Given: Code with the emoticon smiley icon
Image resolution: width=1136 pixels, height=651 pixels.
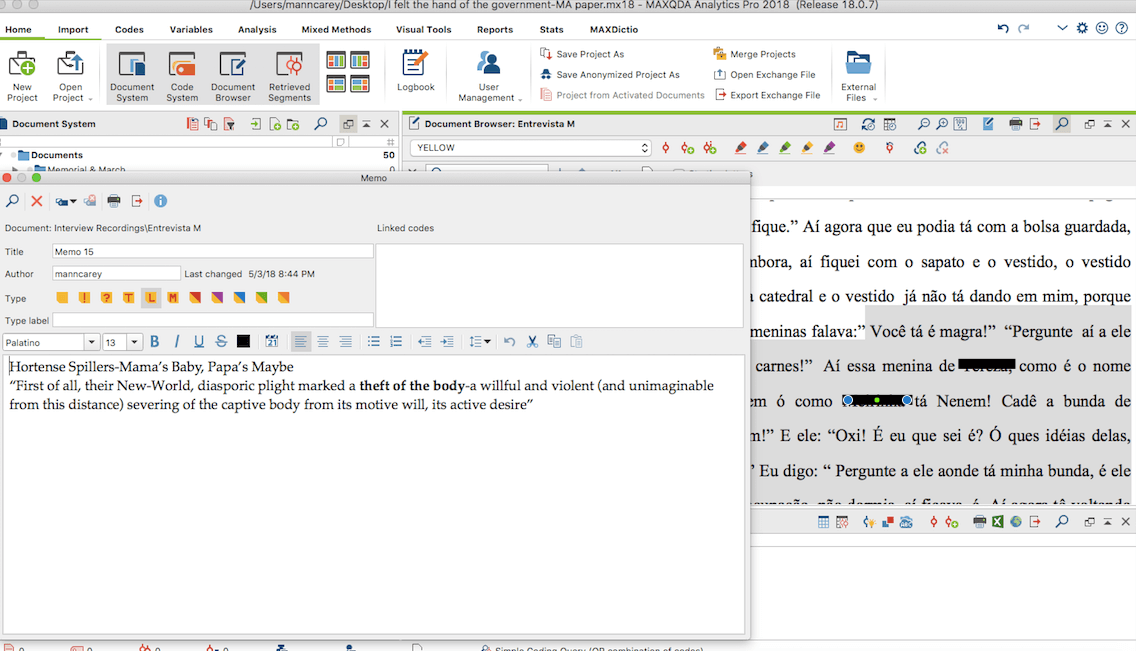Looking at the screenshot, I should pos(859,148).
